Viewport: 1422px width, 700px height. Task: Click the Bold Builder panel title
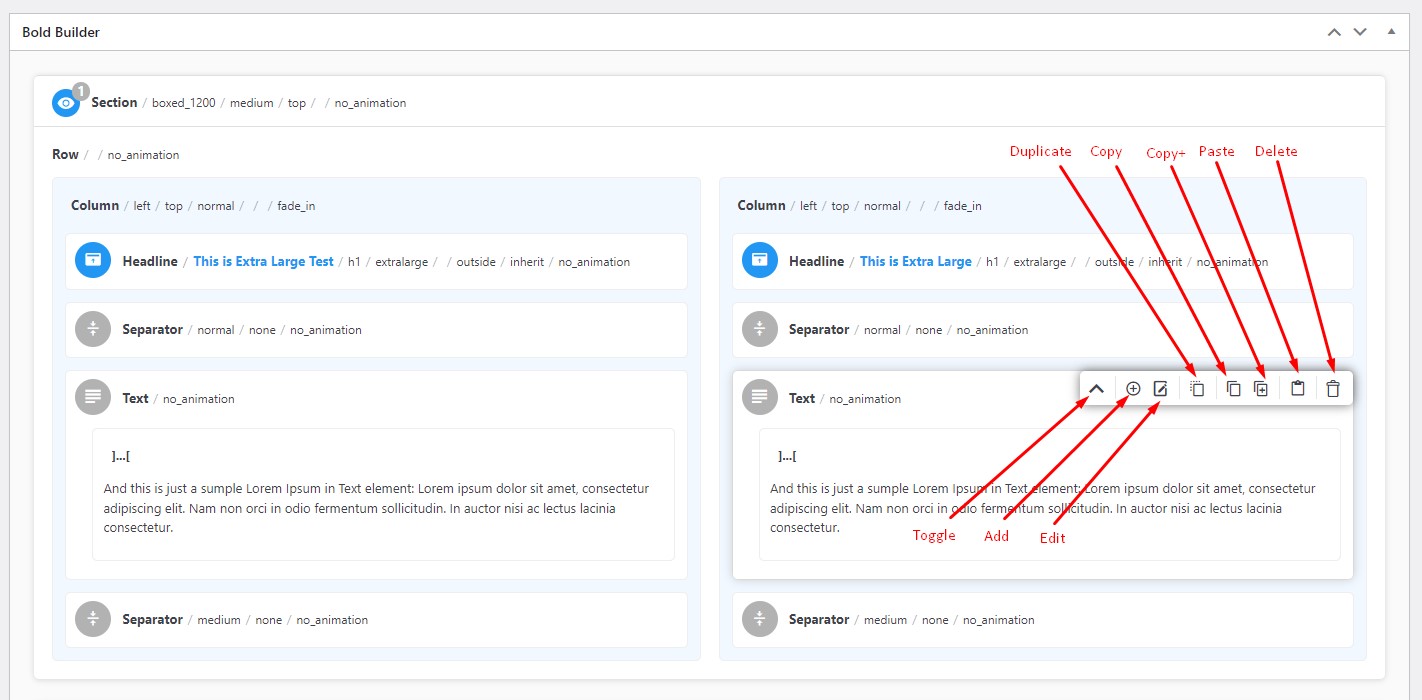point(61,32)
